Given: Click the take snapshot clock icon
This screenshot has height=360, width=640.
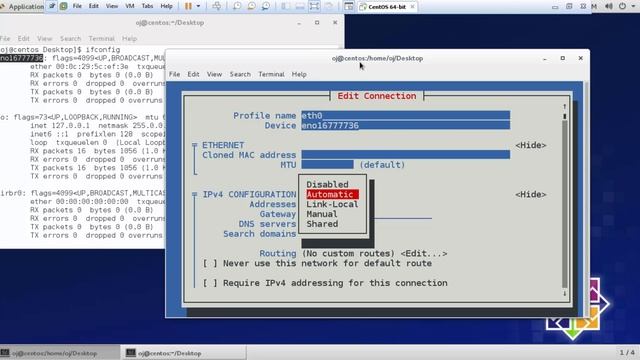Looking at the screenshot, I should coord(237,6).
